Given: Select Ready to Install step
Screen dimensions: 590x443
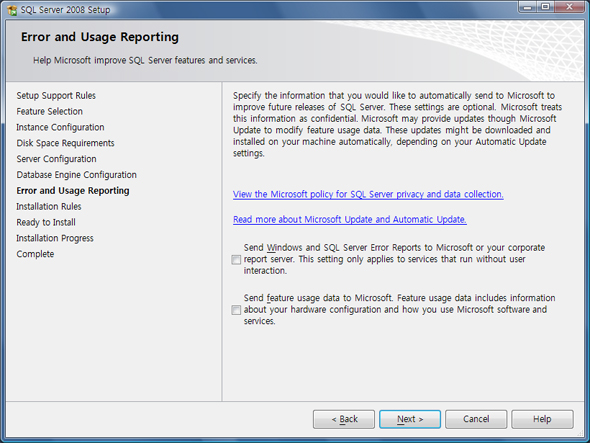Looking at the screenshot, I should pyautogui.click(x=46, y=222).
